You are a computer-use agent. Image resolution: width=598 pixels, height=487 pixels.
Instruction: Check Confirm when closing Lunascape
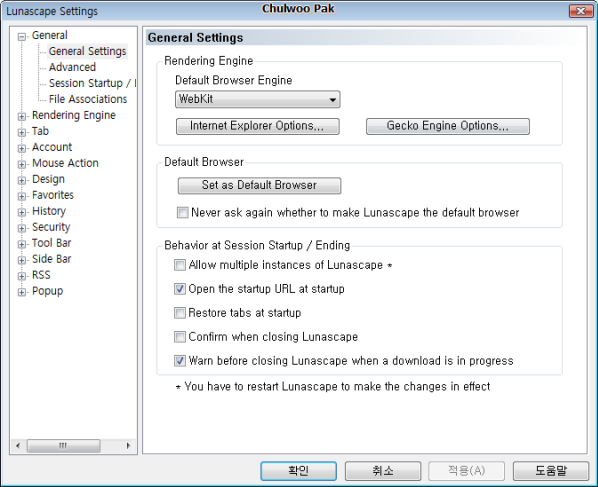click(x=180, y=337)
